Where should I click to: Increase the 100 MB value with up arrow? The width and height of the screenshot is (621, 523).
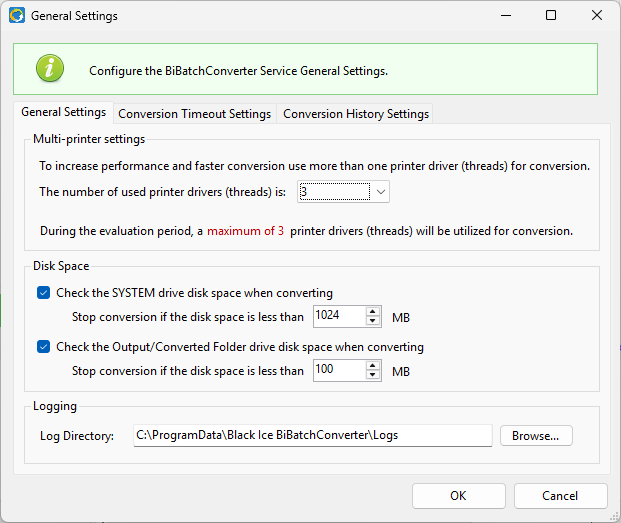tap(373, 365)
